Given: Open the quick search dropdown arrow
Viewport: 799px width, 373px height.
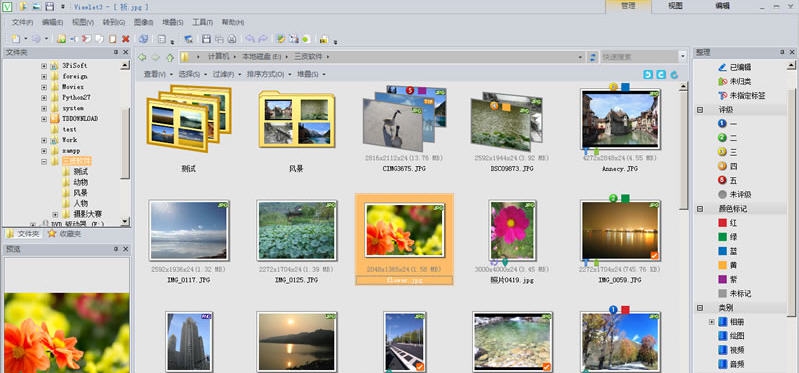Looking at the screenshot, I should (x=683, y=57).
